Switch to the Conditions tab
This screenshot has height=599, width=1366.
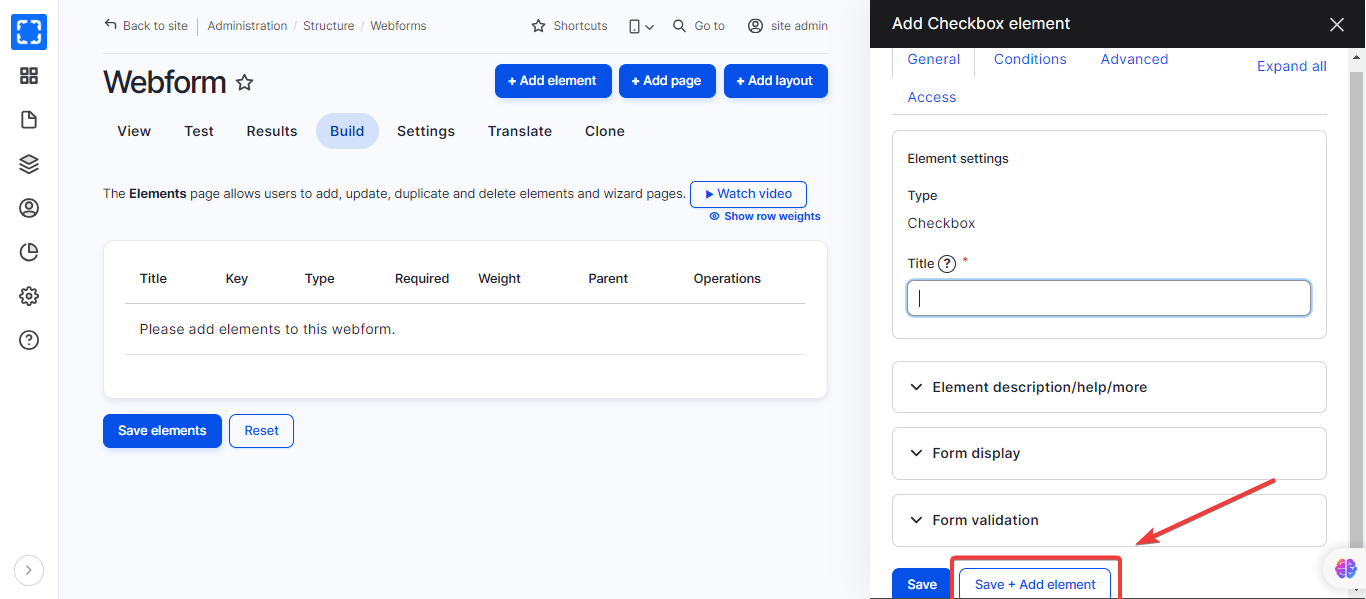coord(1030,59)
